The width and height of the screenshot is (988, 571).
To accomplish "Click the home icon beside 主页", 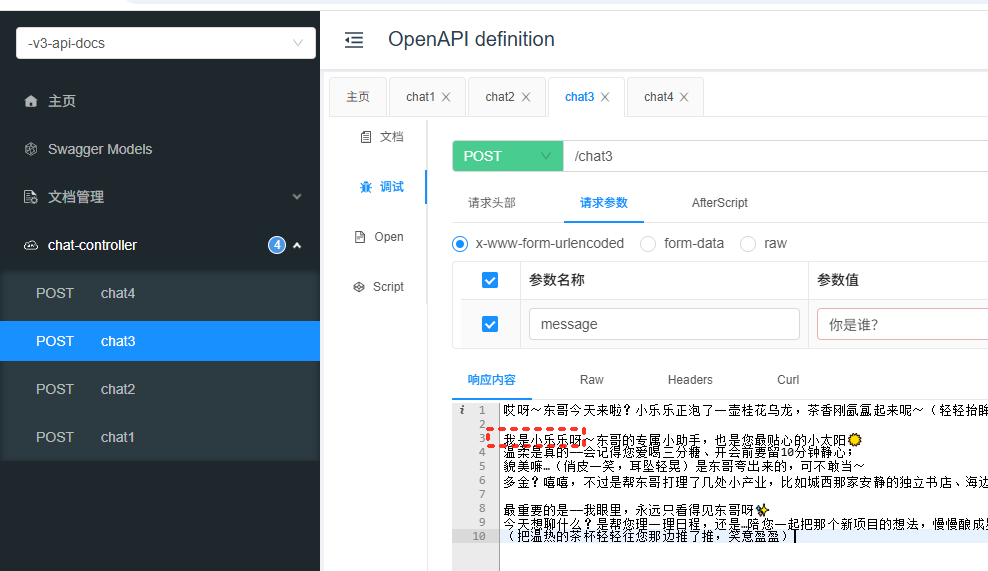I will pos(30,101).
